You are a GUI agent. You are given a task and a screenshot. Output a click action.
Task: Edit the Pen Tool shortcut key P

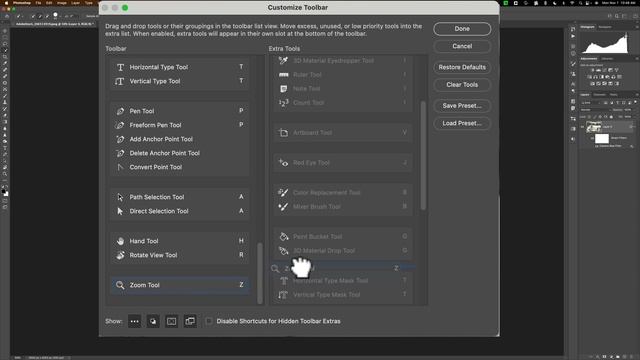(x=241, y=111)
